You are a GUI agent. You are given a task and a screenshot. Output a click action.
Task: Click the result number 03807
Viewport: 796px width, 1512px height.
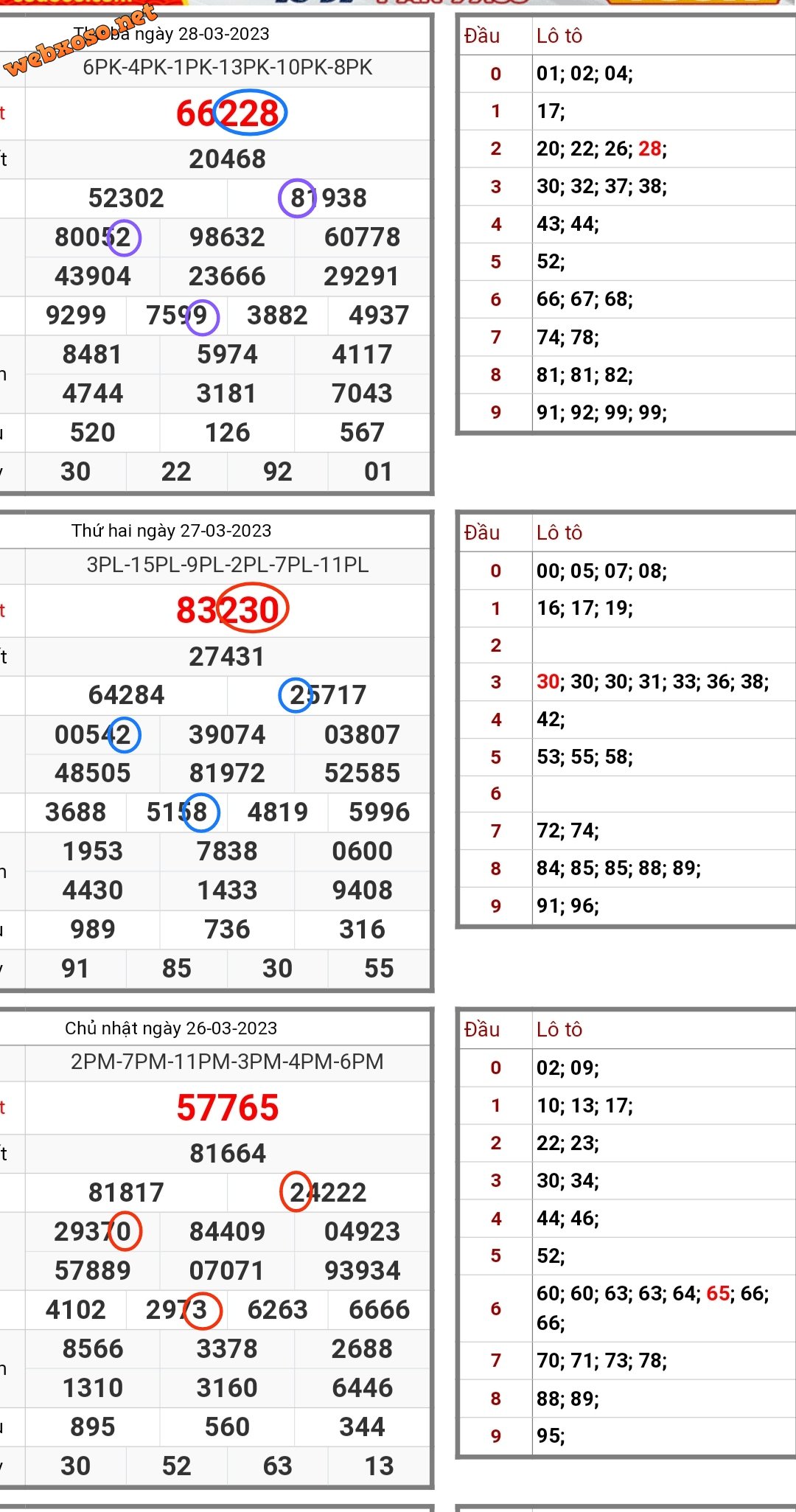coord(362,735)
